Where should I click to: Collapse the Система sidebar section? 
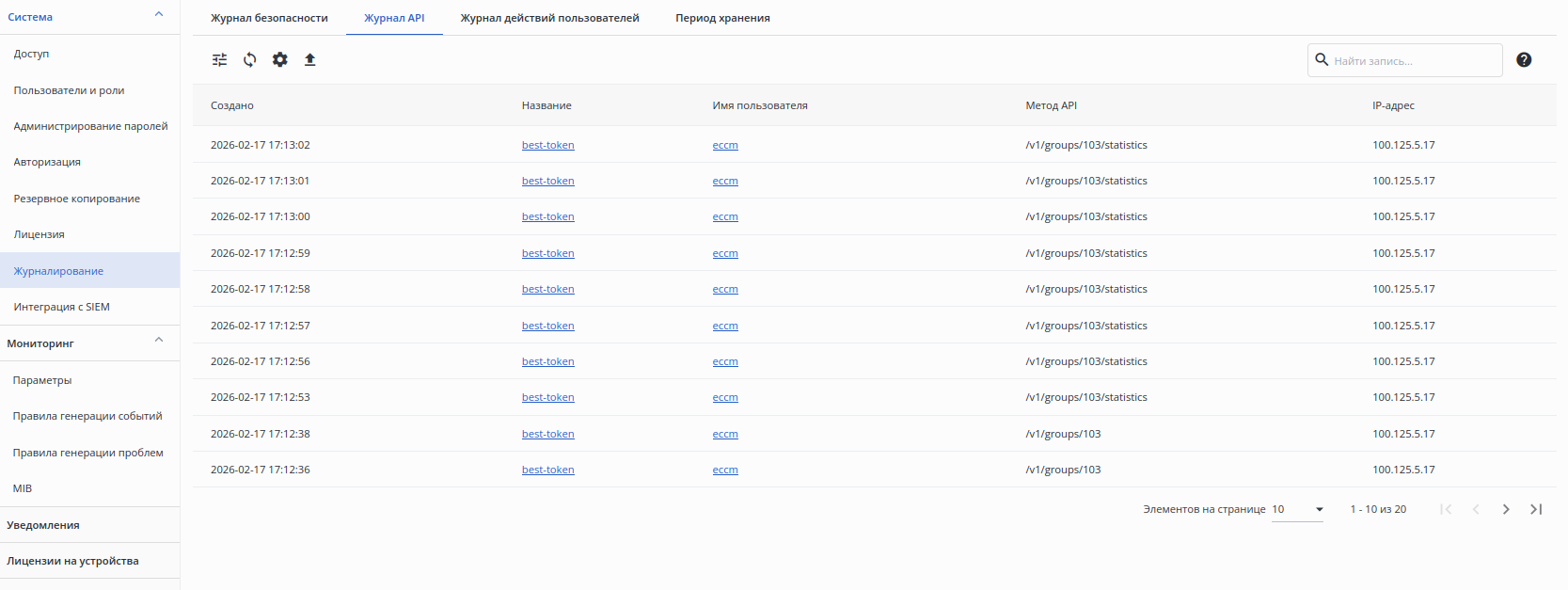point(159,14)
